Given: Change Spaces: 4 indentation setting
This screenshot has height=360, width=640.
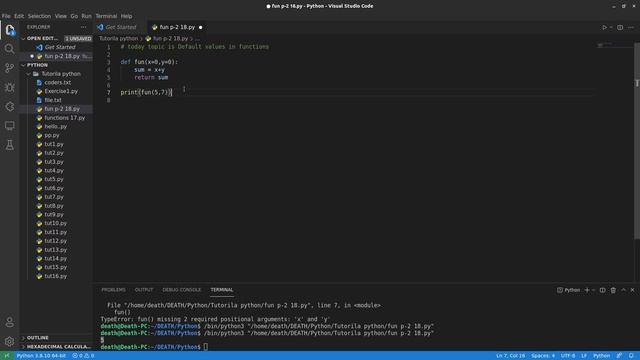Looking at the screenshot, I should (x=543, y=356).
